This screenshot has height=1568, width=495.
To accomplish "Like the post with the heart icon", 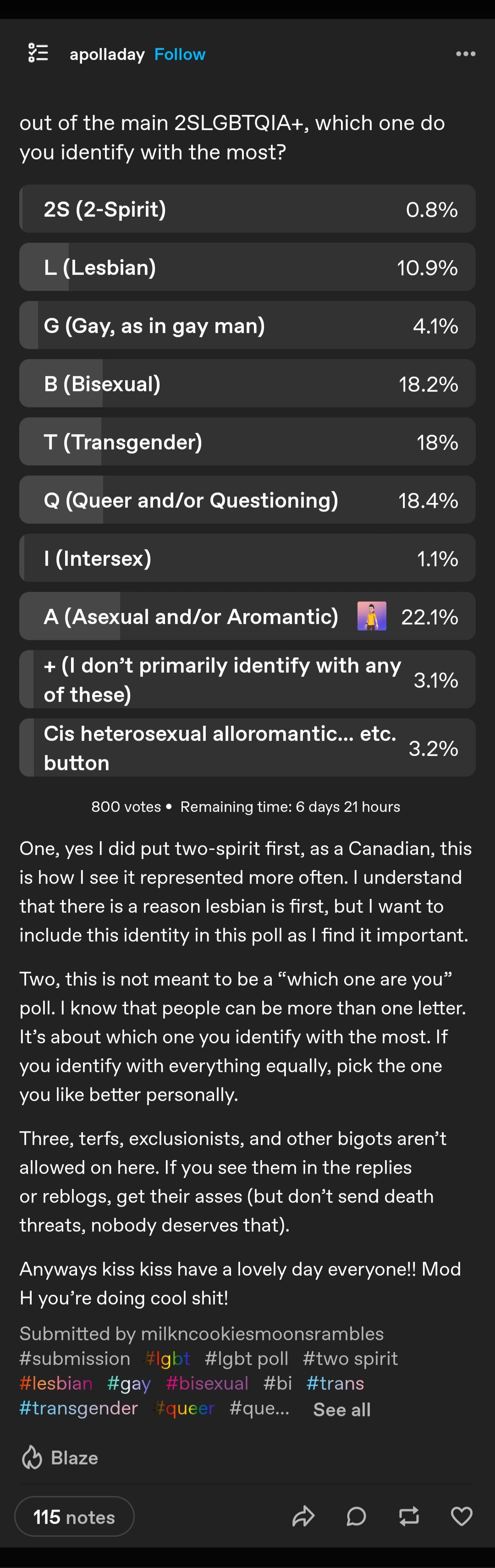I will pyautogui.click(x=461, y=1516).
